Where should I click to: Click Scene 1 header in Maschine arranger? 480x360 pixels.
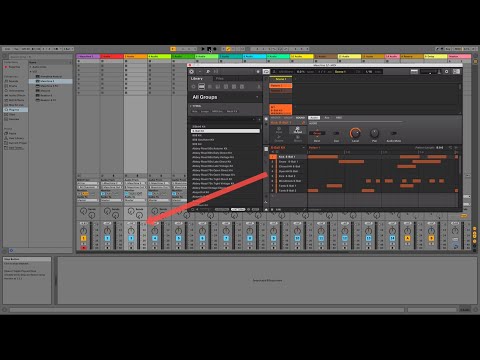(x=281, y=79)
